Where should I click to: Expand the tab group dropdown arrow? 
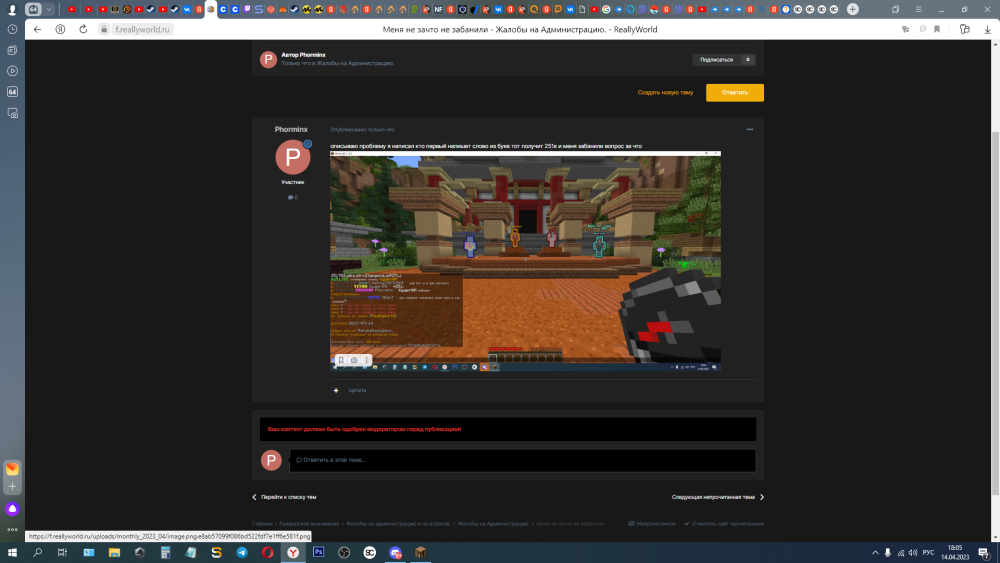[x=48, y=10]
